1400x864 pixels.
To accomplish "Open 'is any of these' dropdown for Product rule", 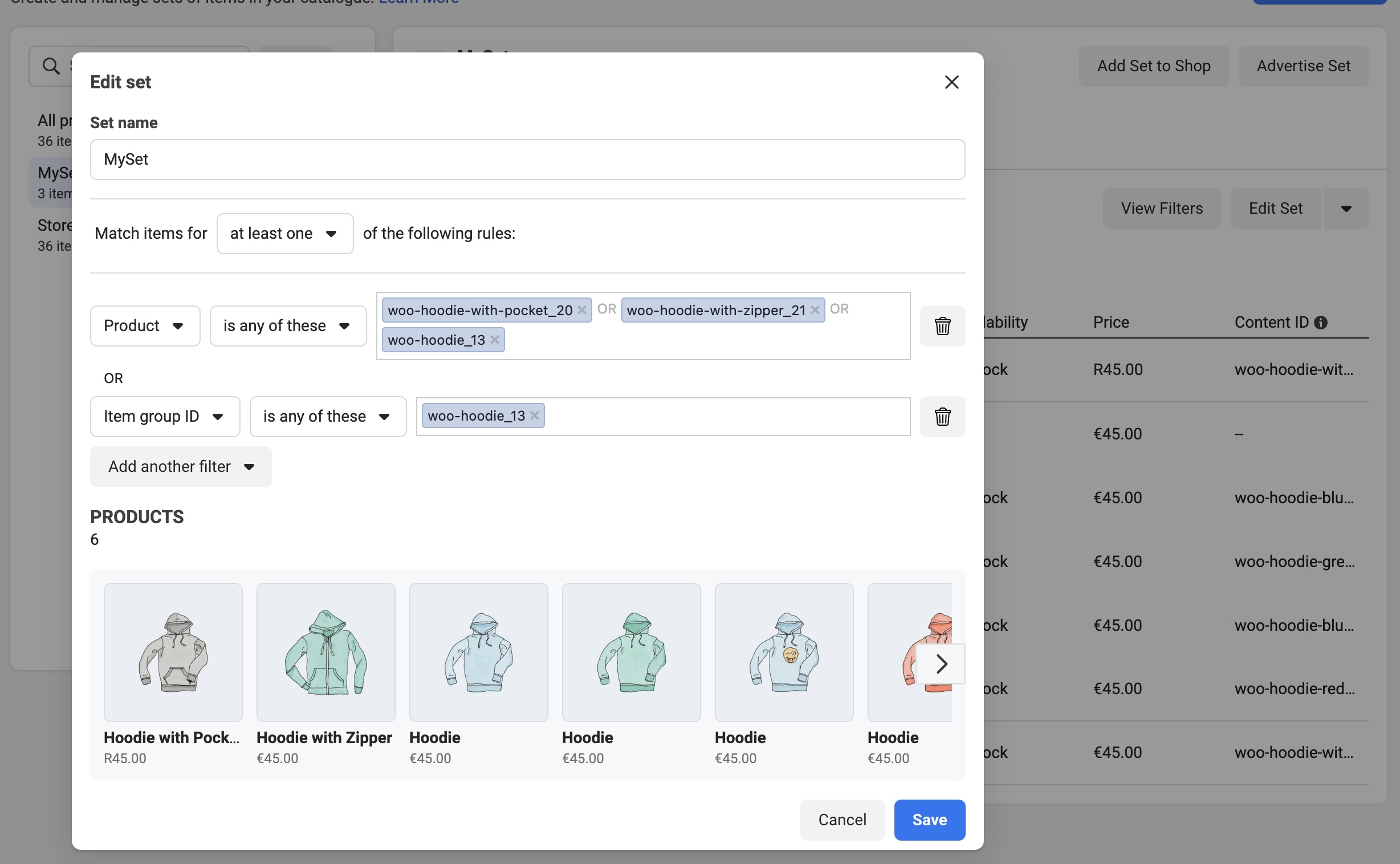I will point(287,326).
